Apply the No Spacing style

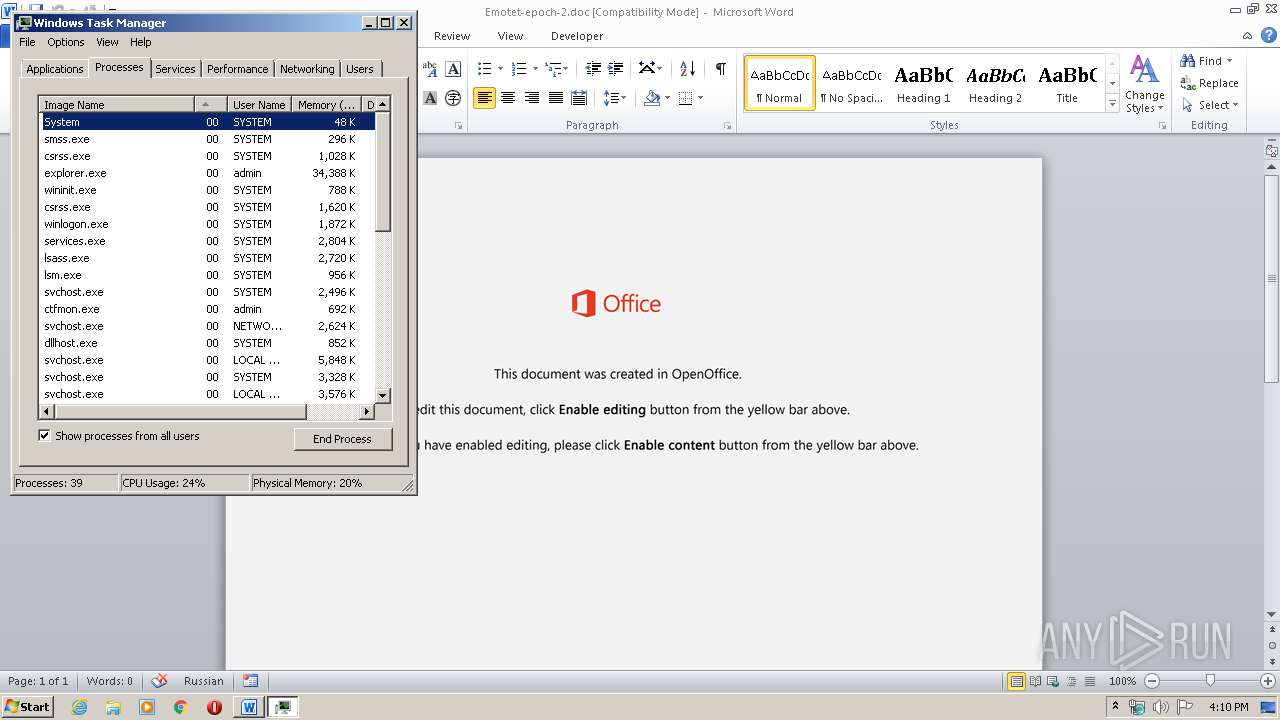852,84
